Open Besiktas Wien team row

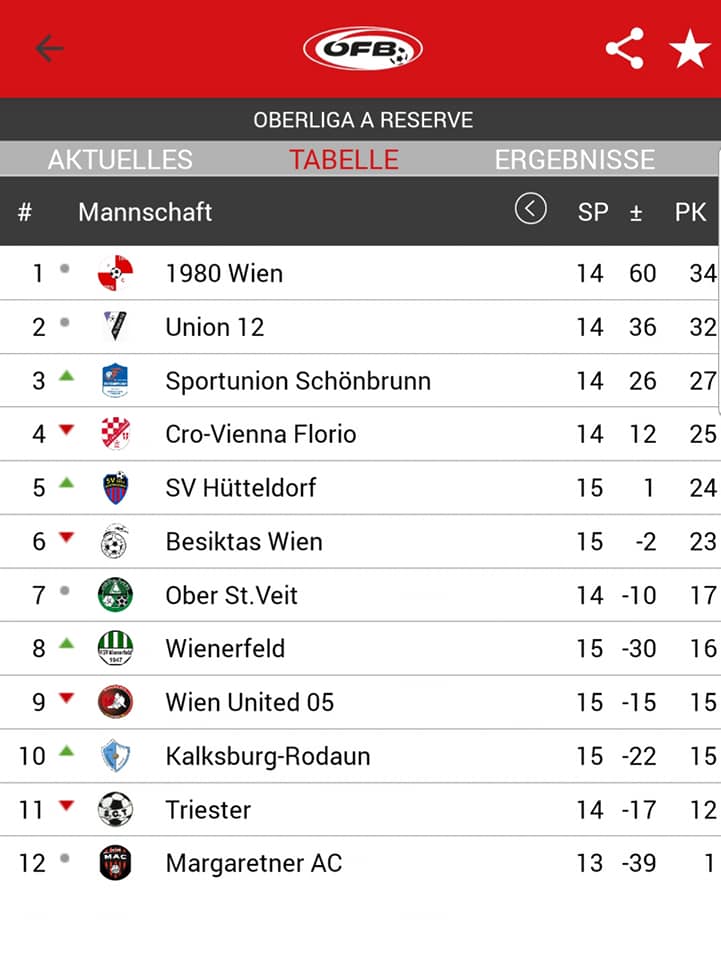[360, 541]
